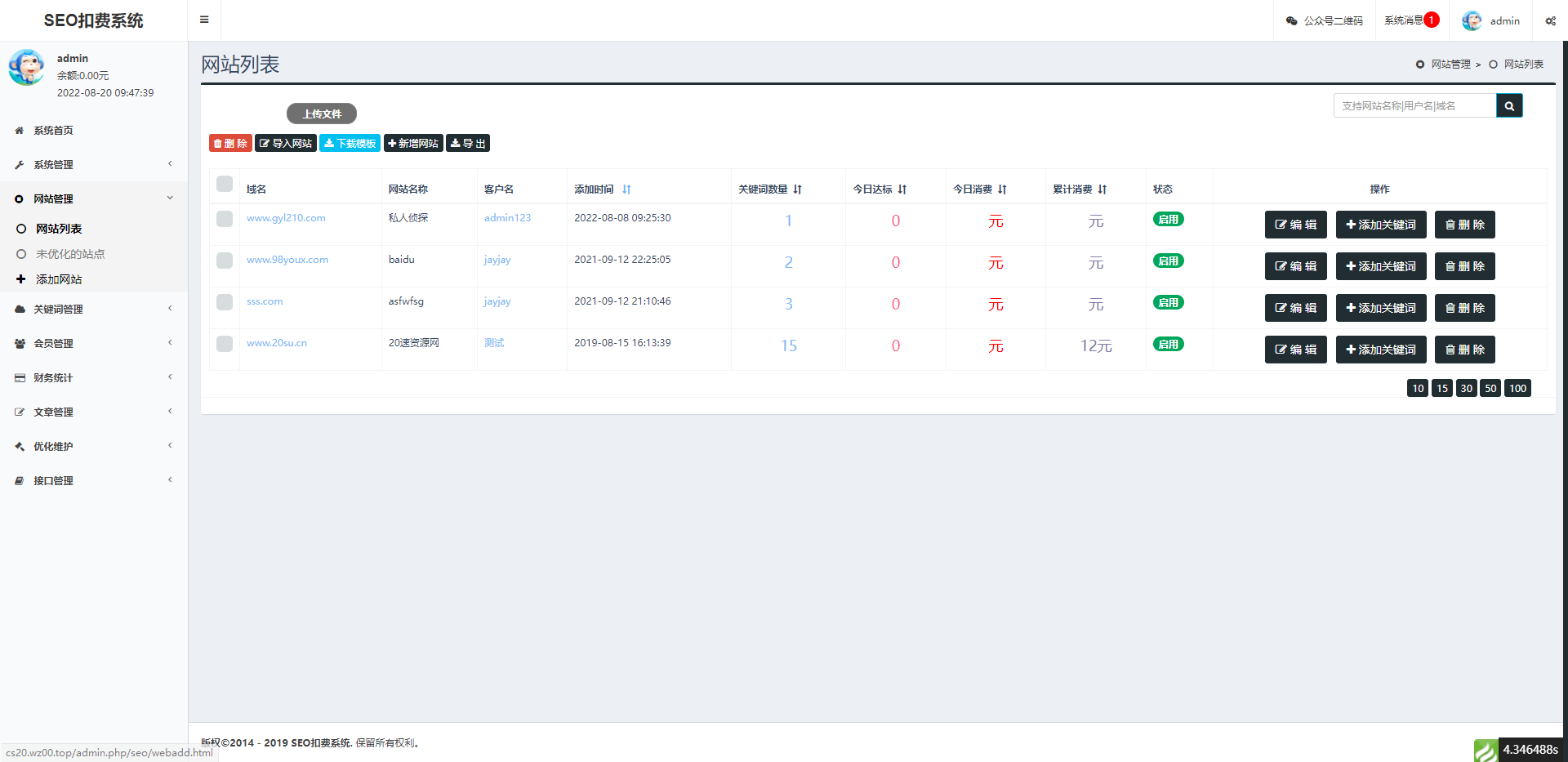Set page size to 50

1490,388
